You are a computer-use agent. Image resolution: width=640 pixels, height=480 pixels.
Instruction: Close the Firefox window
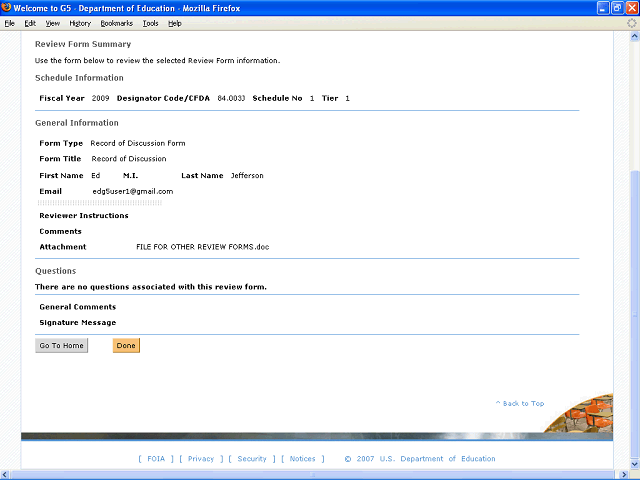pyautogui.click(x=632, y=8)
